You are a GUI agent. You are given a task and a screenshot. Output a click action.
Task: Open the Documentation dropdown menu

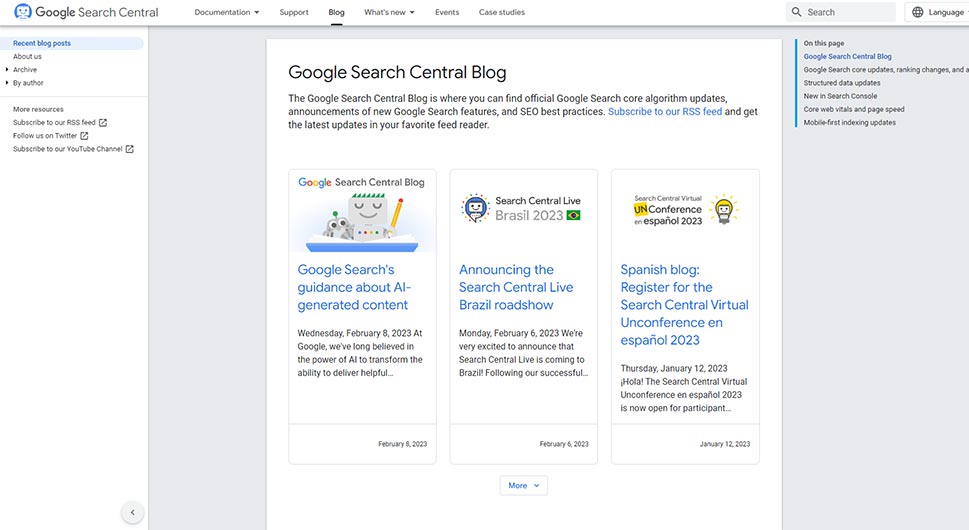[x=227, y=12]
